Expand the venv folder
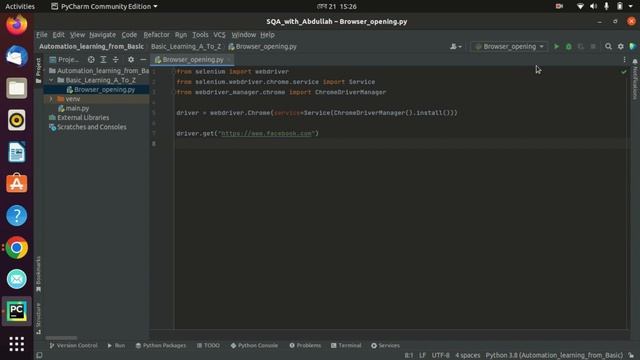Screen dimensions: 640x360 [x=51, y=99]
